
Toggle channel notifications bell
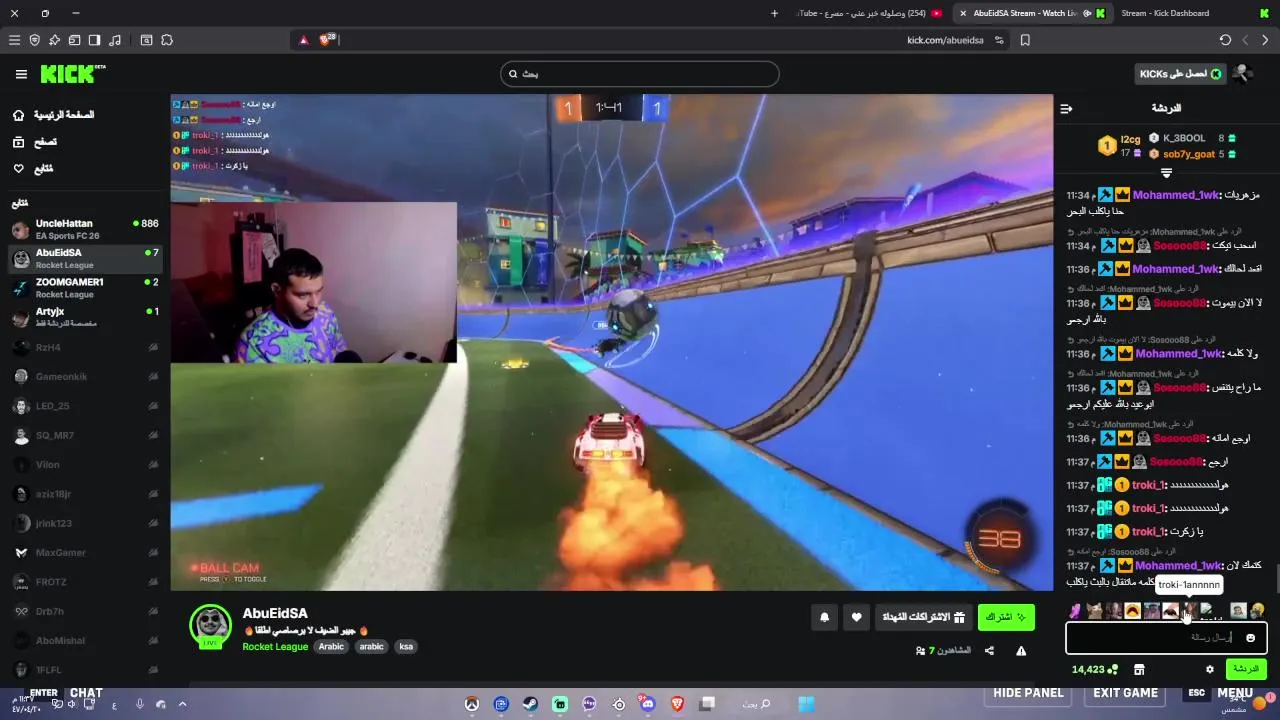coord(824,617)
